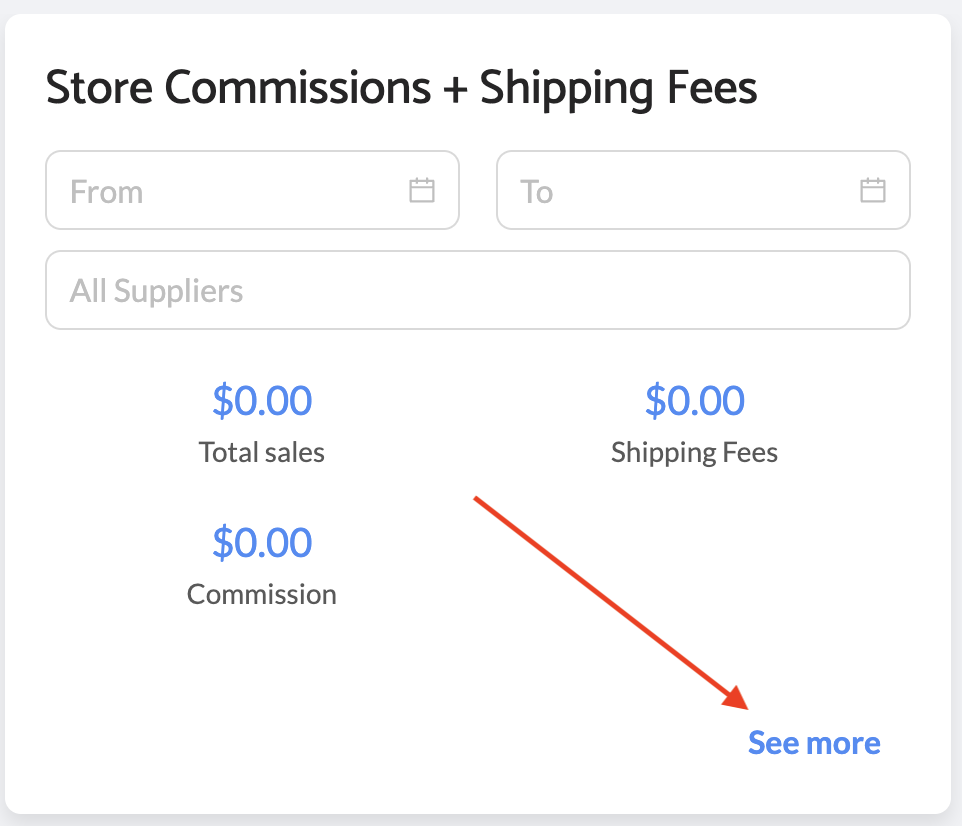Click the See more link

(x=814, y=743)
